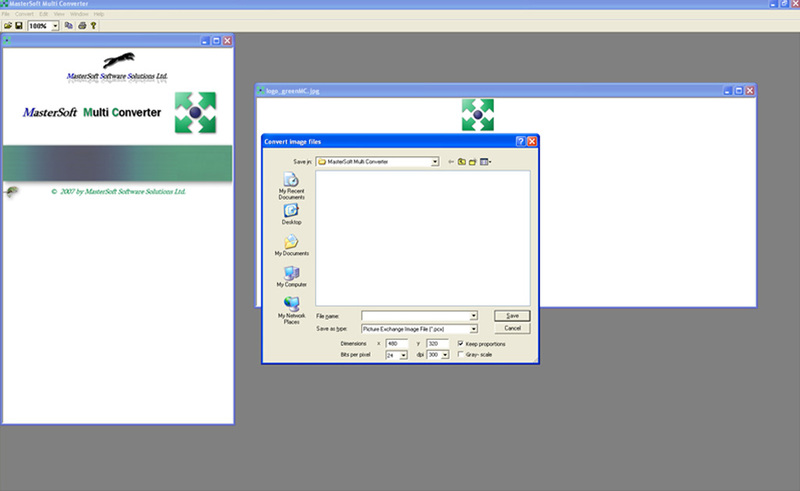Viewport: 800px width, 491px height.
Task: Open the File menu
Action: (6, 14)
